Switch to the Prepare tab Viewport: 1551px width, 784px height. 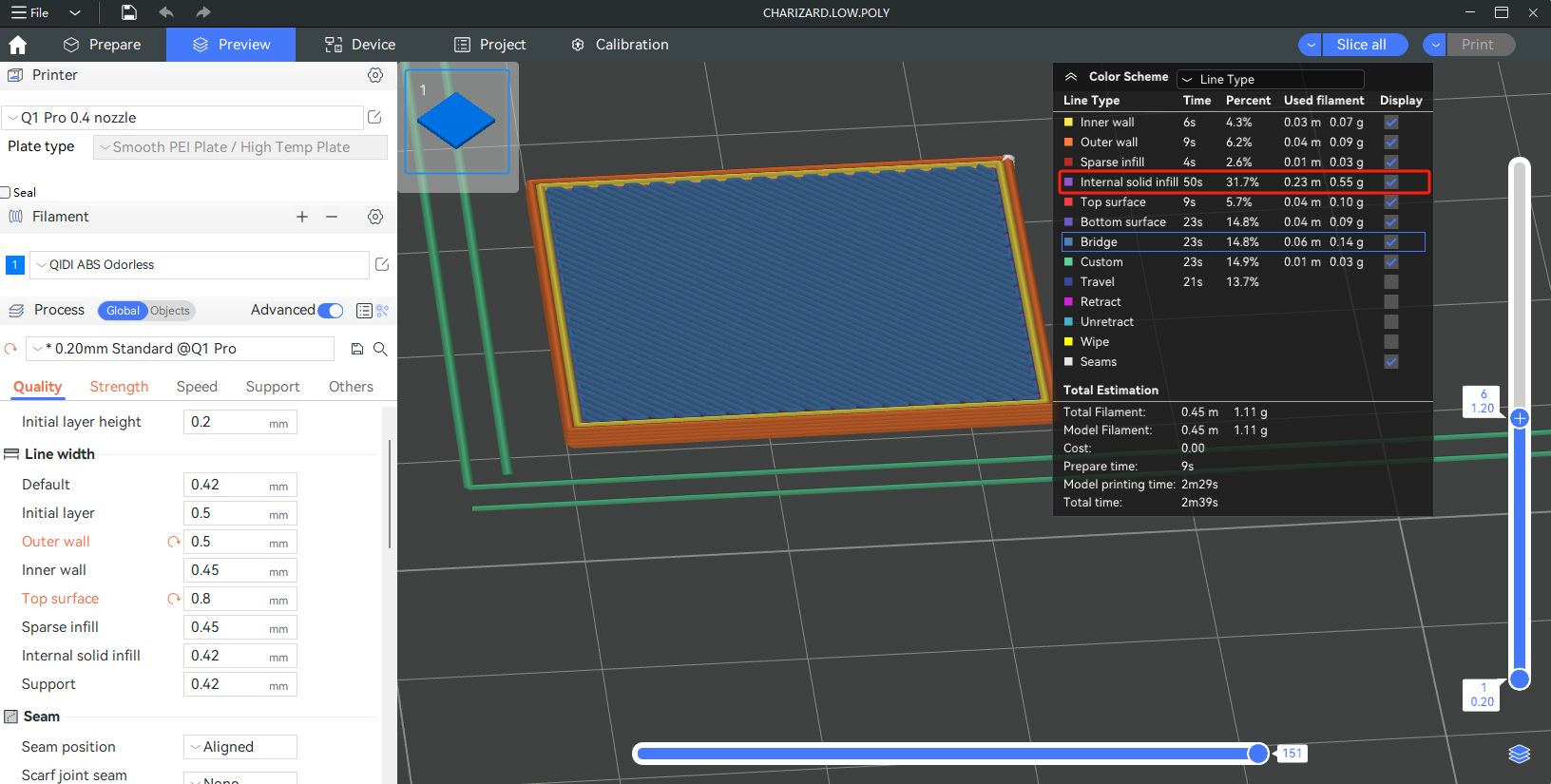pyautogui.click(x=102, y=45)
